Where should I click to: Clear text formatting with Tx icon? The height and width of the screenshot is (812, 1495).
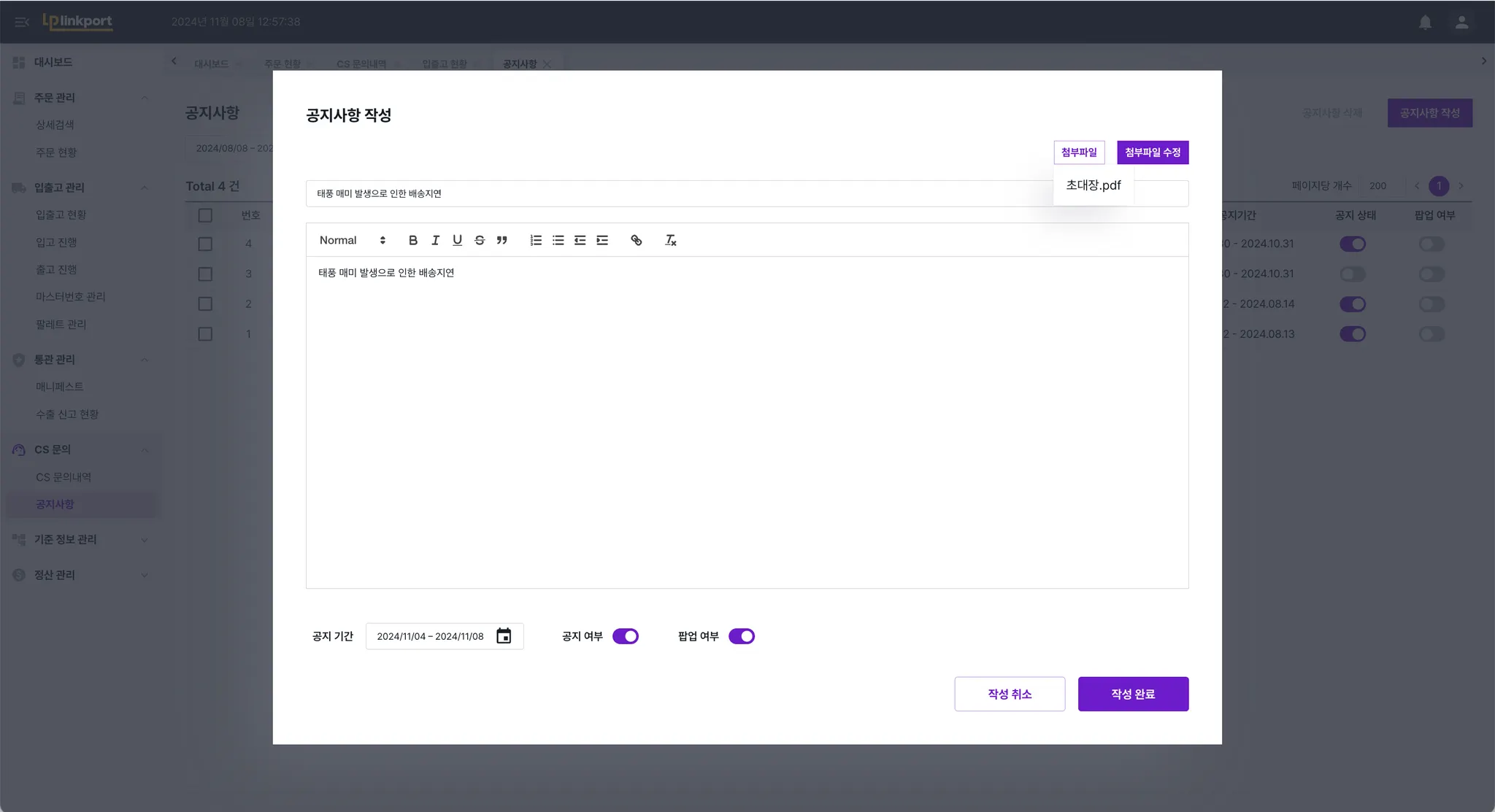[670, 240]
